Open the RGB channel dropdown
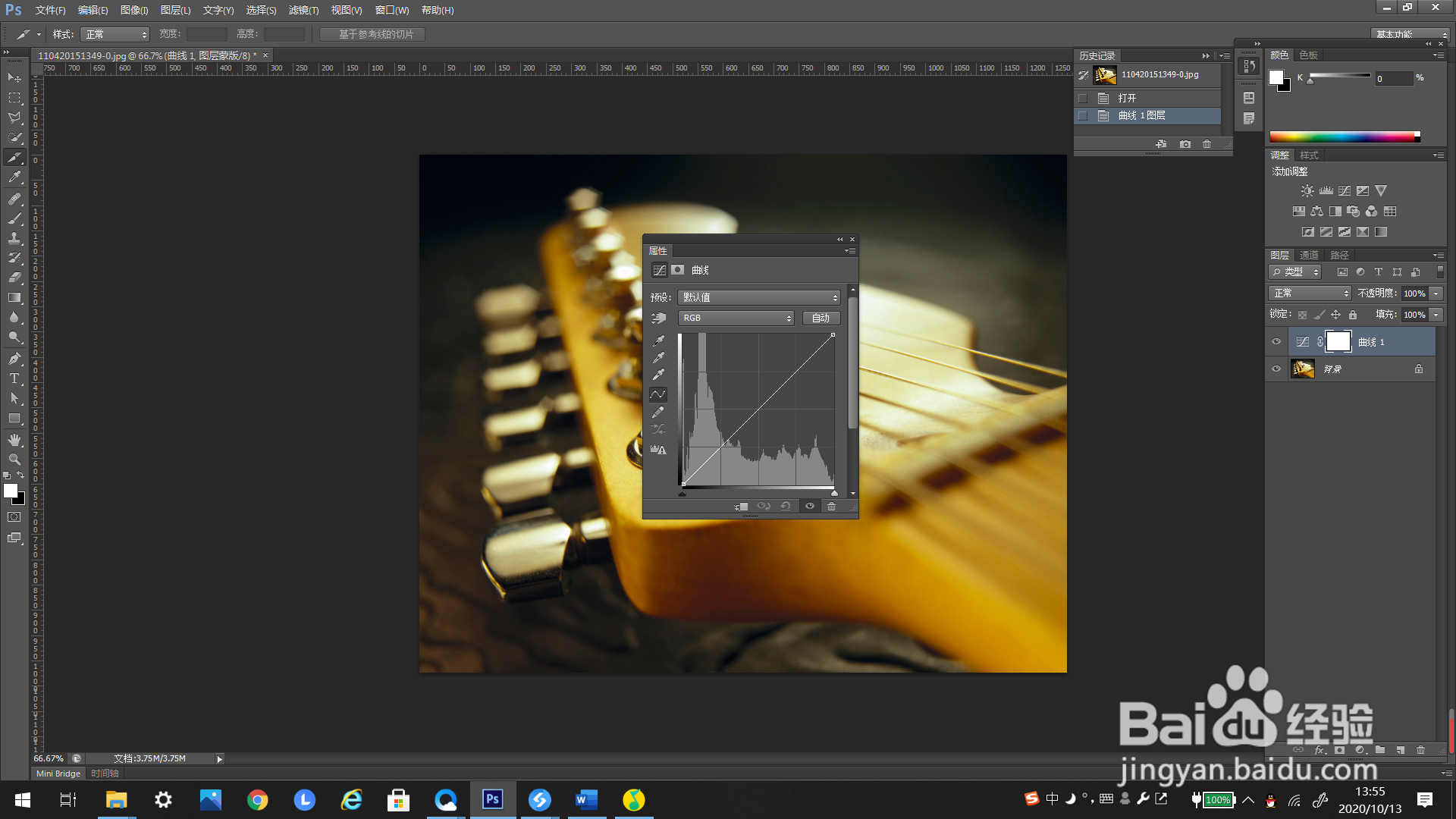The height and width of the screenshot is (819, 1456). pyautogui.click(x=736, y=318)
